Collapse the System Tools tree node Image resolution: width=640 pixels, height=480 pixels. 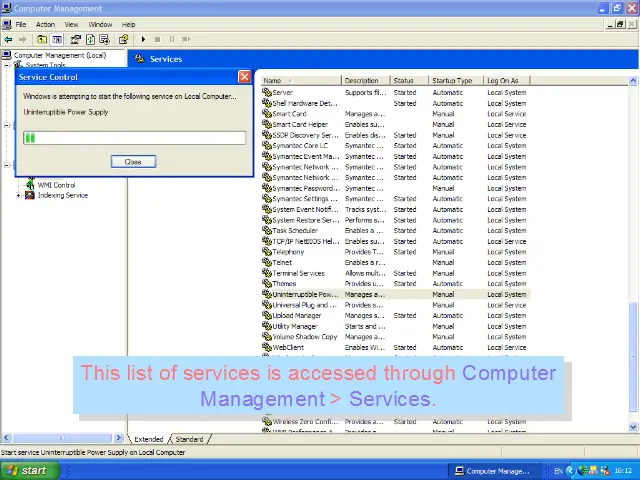[x=7, y=65]
